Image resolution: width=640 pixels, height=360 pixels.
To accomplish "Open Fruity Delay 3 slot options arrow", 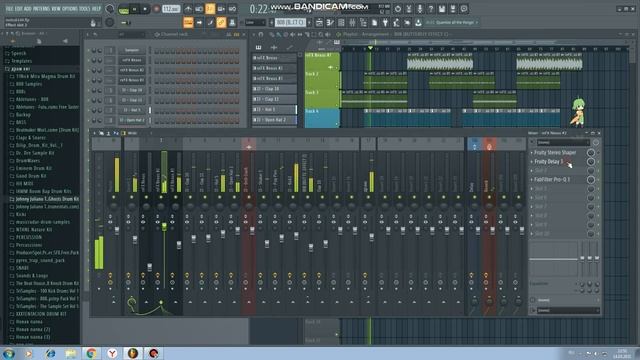I will [532, 162].
